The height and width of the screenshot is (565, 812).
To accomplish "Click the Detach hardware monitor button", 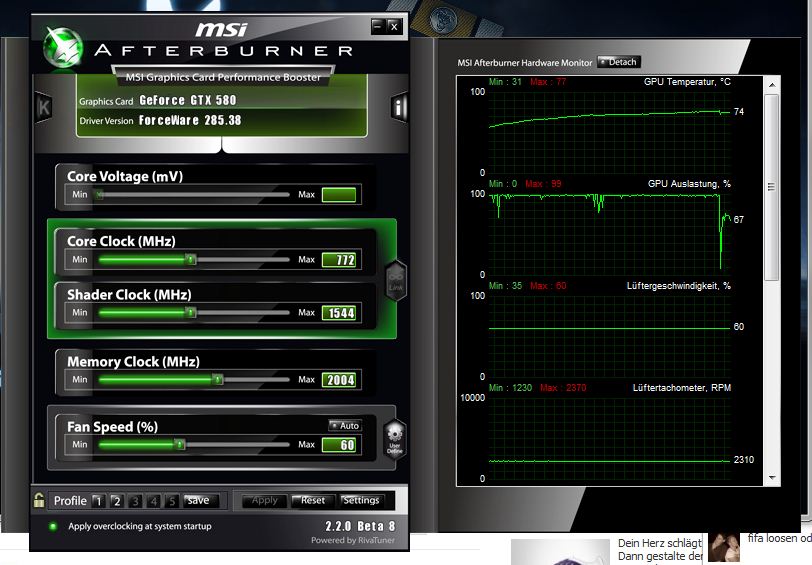I will [619, 62].
